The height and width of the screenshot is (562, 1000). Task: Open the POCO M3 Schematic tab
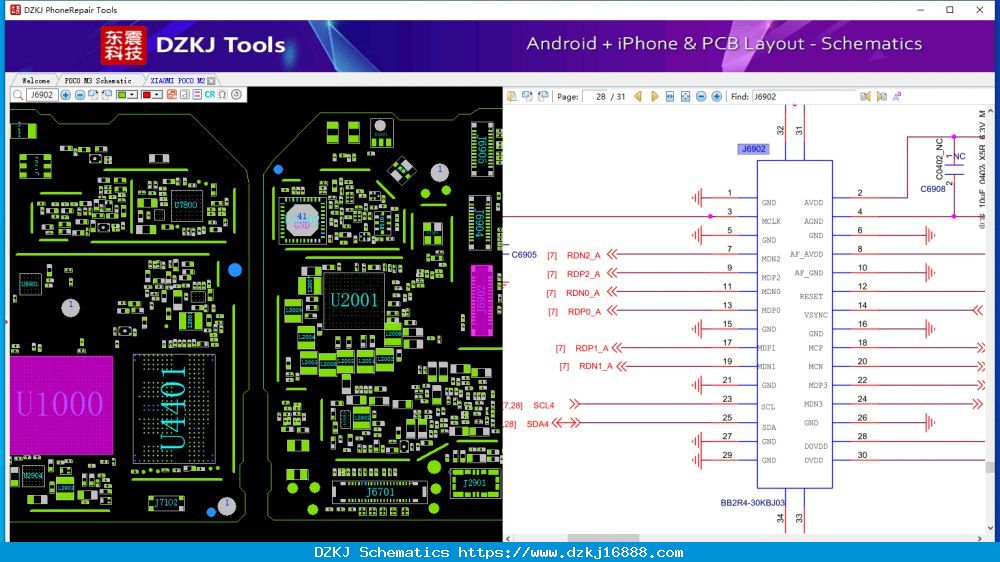pyautogui.click(x=98, y=80)
